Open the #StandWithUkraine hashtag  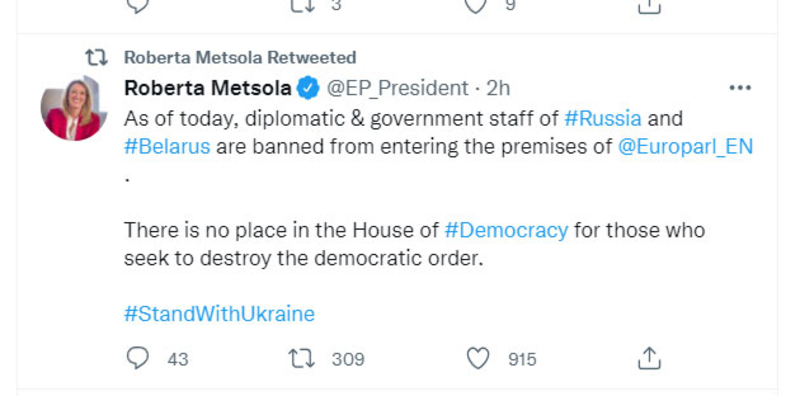(219, 313)
